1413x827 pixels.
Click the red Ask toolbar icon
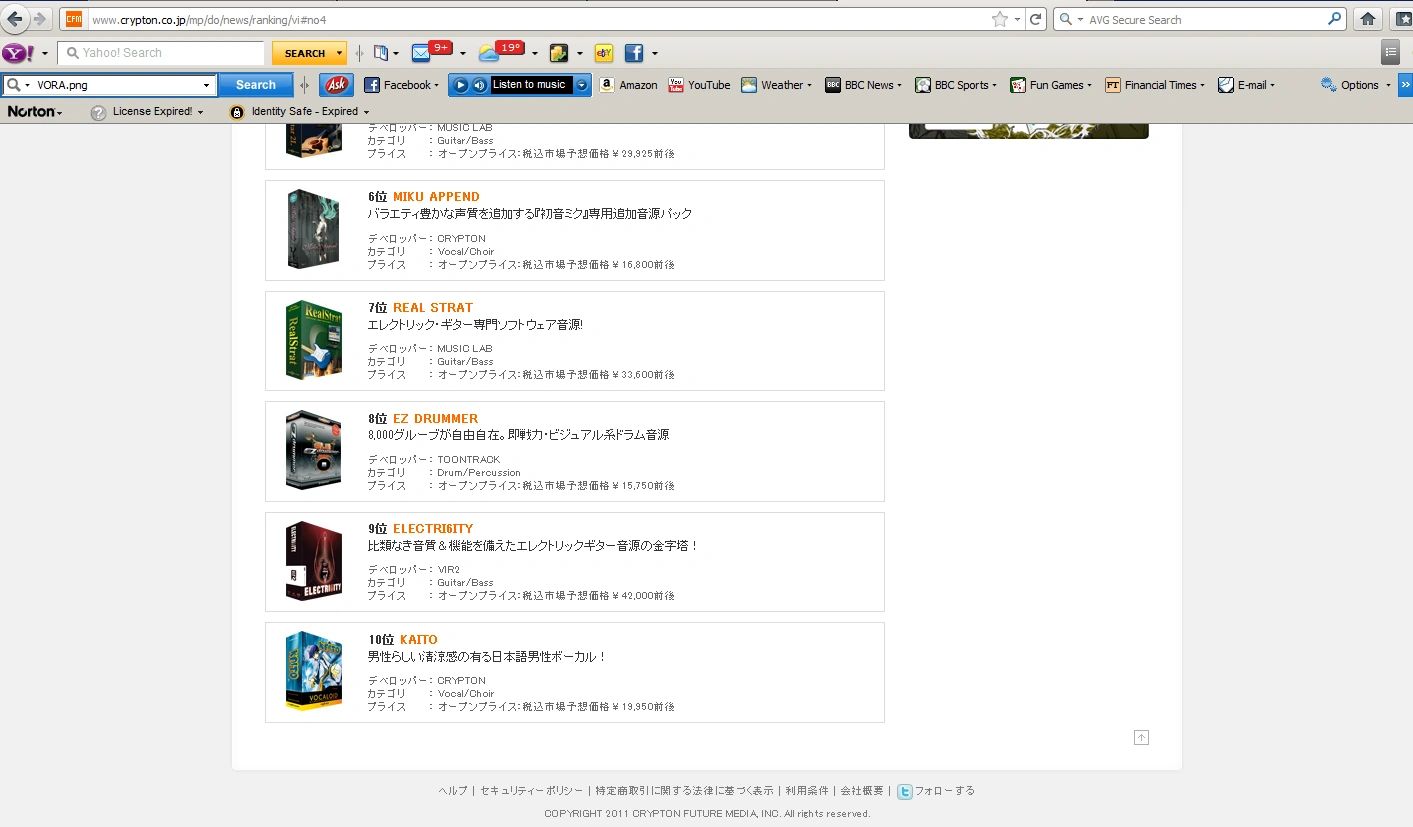[337, 85]
